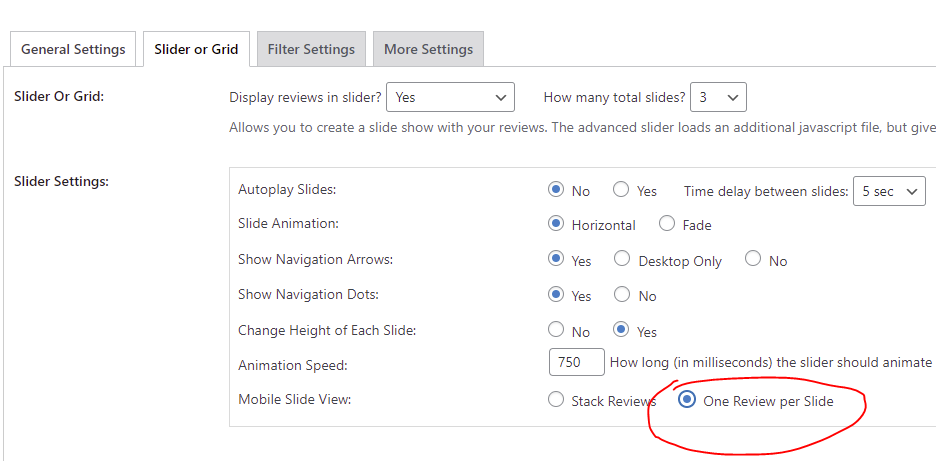936x461 pixels.
Task: Choose Horizontal slide animation
Action: click(556, 224)
